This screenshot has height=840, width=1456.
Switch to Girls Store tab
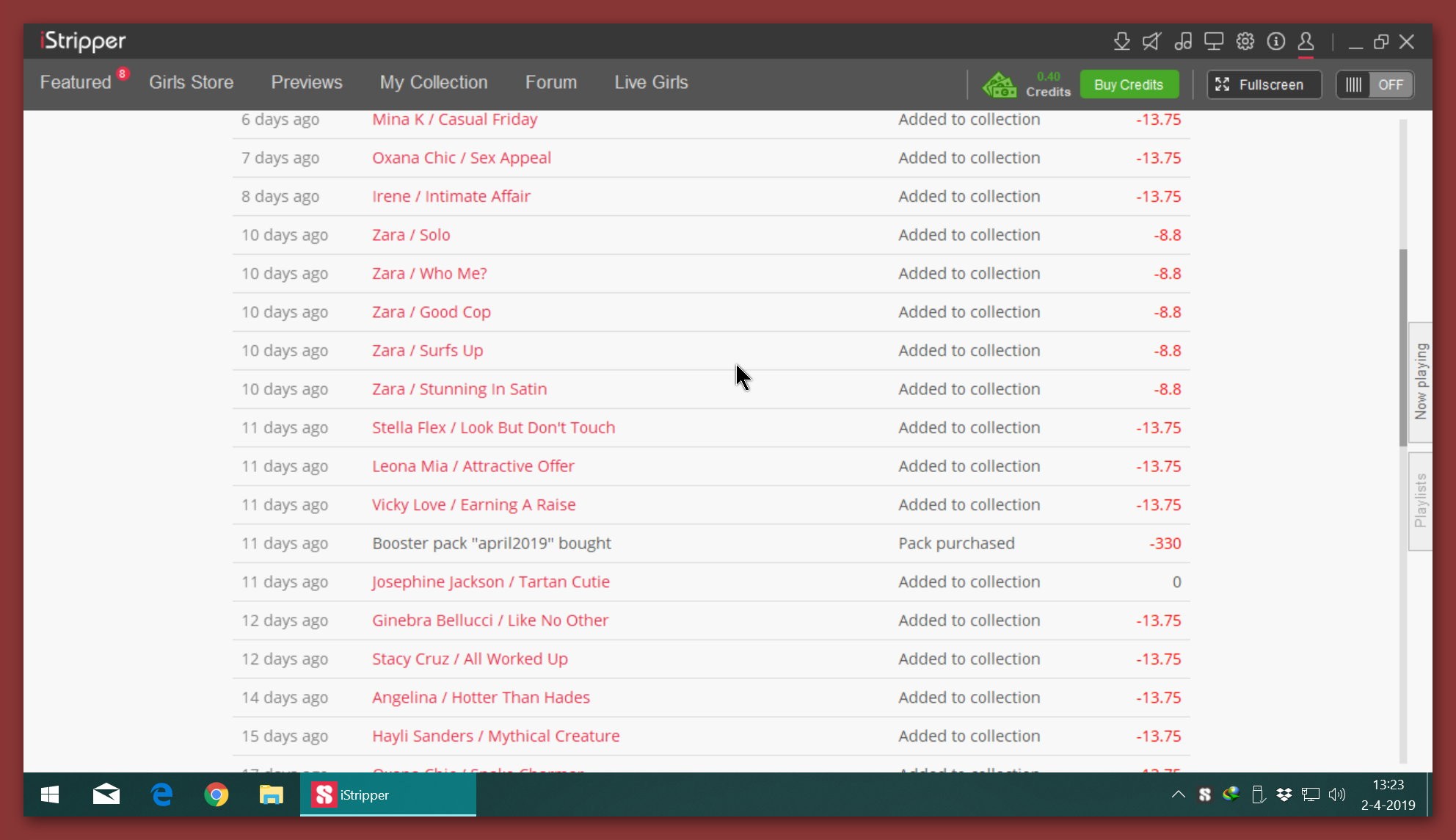[191, 82]
